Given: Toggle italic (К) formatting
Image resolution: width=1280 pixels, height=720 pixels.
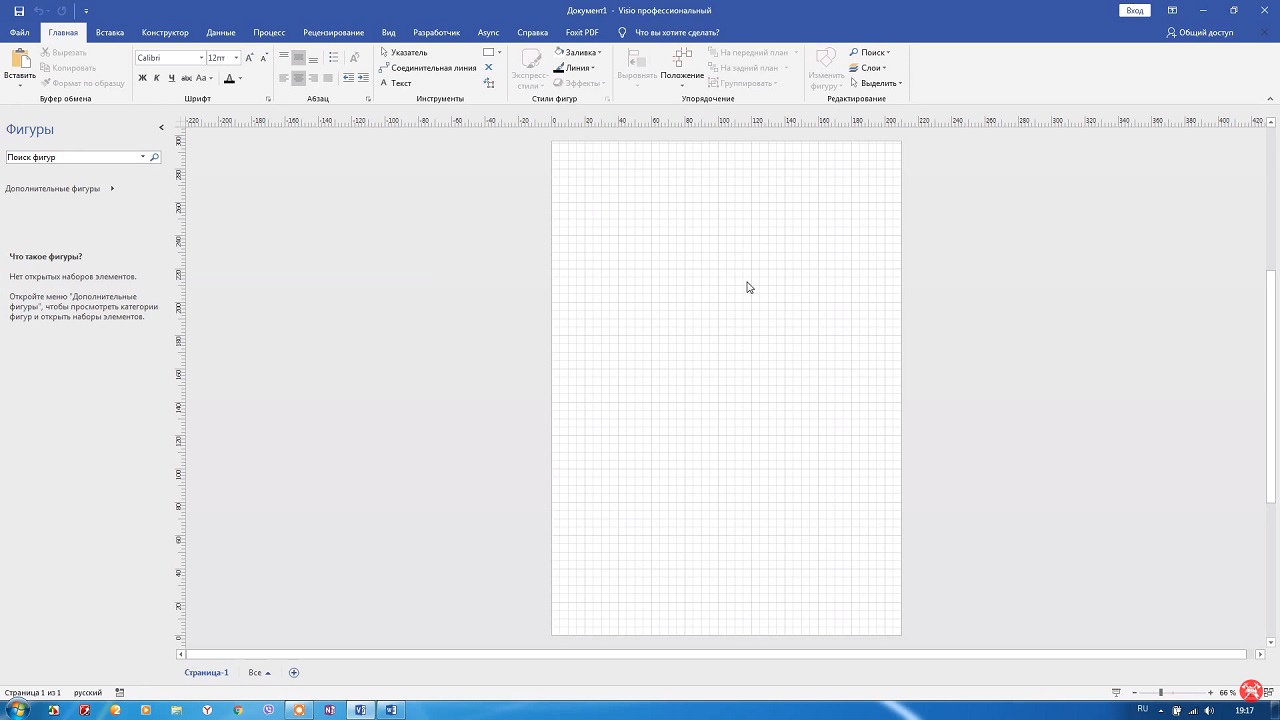Looking at the screenshot, I should pos(156,78).
